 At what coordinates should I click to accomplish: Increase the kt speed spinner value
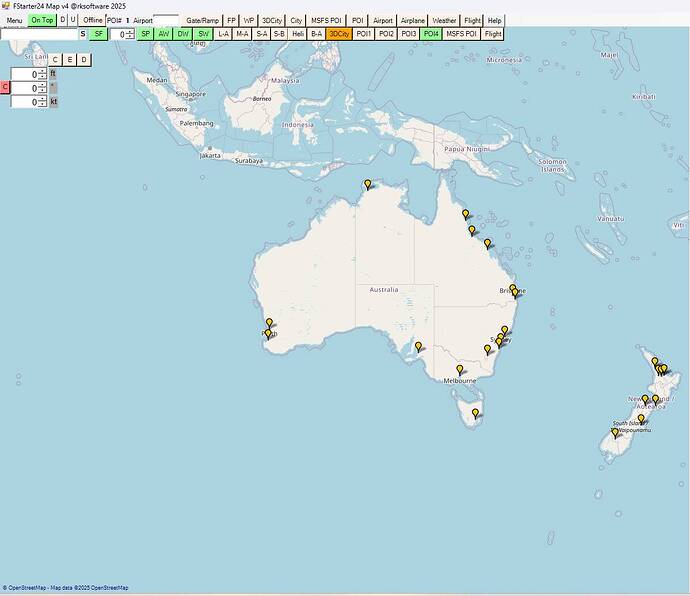tap(42, 99)
